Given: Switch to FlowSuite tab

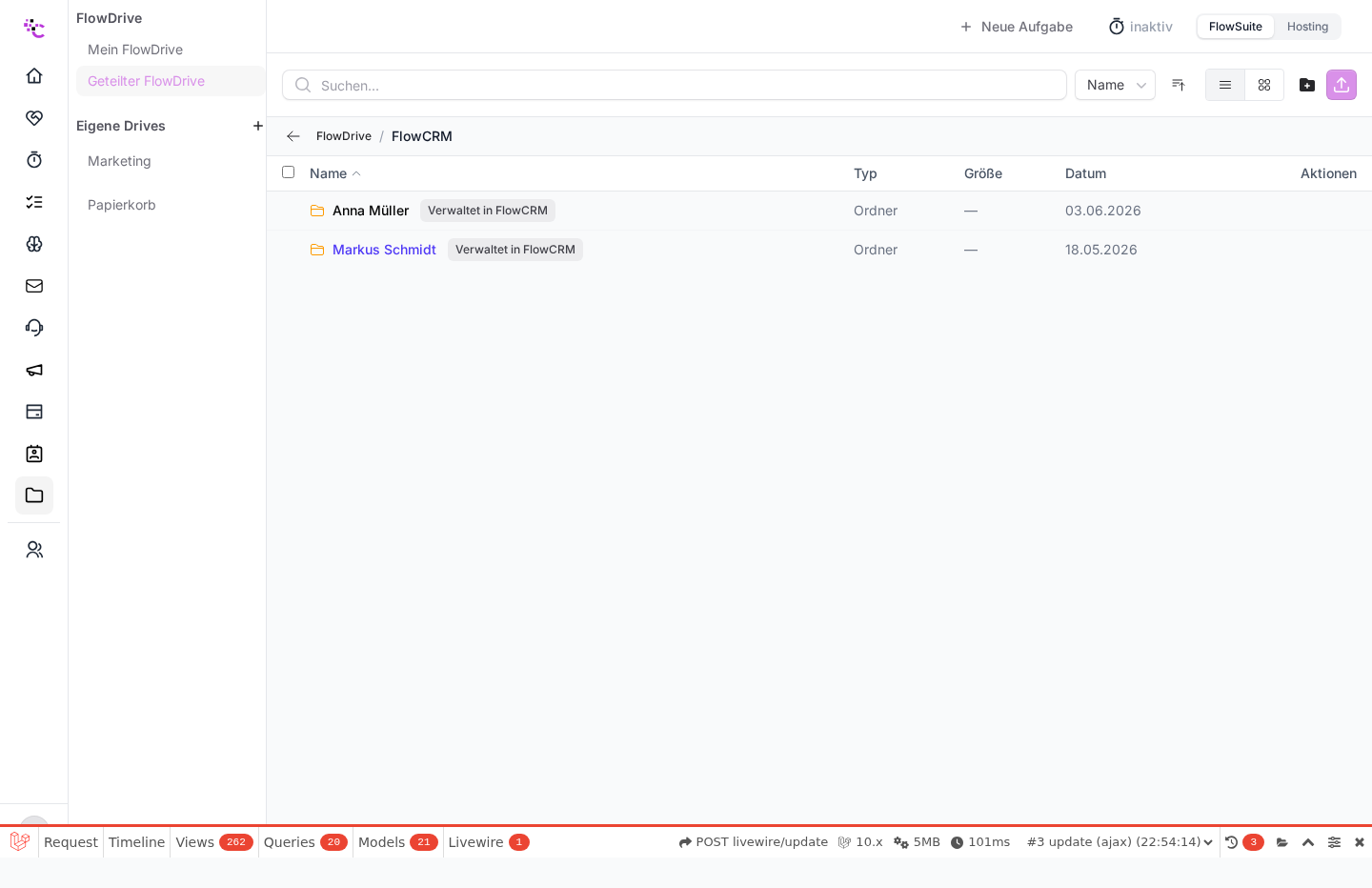Looking at the screenshot, I should (x=1236, y=27).
